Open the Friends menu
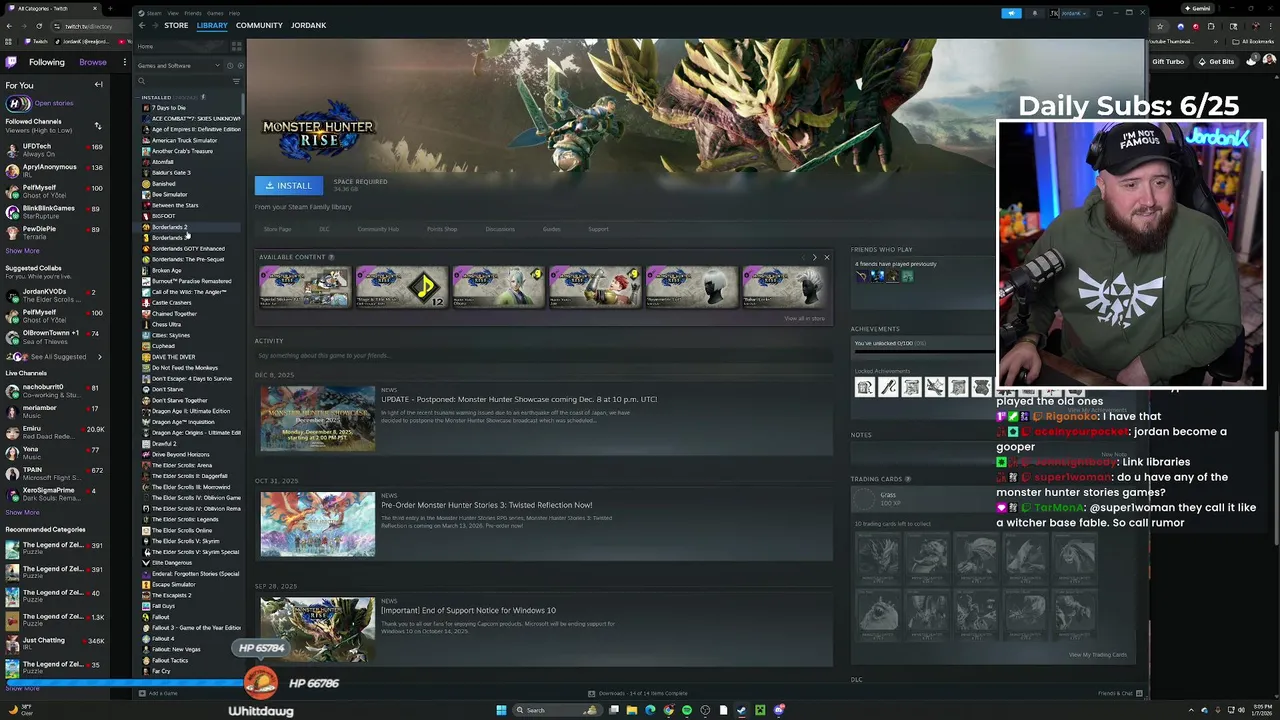1280x720 pixels. 193,13
